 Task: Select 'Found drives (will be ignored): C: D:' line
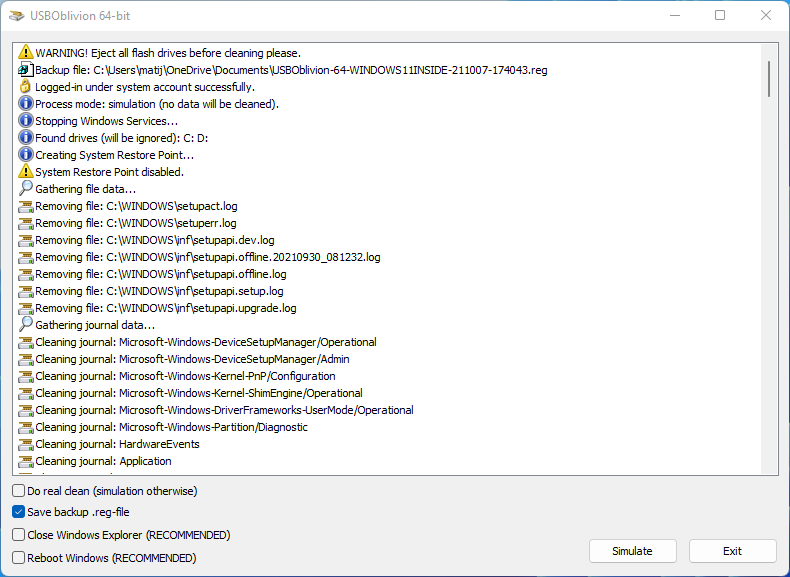tap(121, 138)
